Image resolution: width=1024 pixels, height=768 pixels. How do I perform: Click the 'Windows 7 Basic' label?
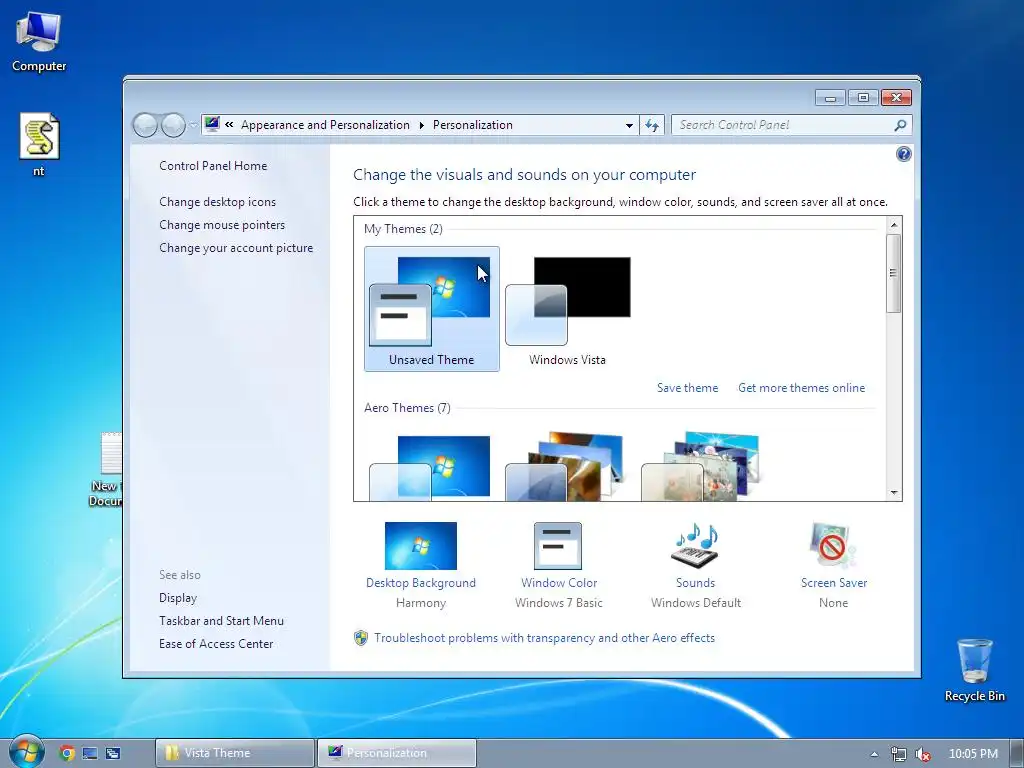(x=558, y=603)
